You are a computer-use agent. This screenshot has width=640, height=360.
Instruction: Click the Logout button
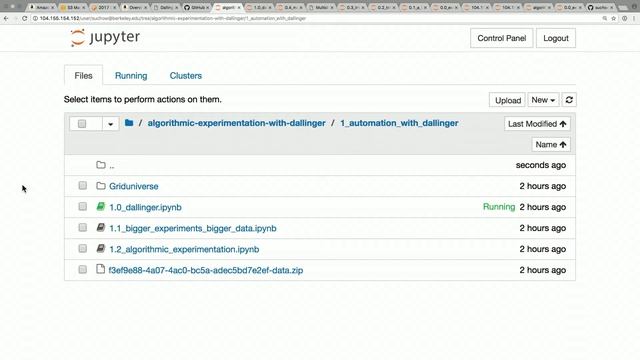pyautogui.click(x=556, y=38)
